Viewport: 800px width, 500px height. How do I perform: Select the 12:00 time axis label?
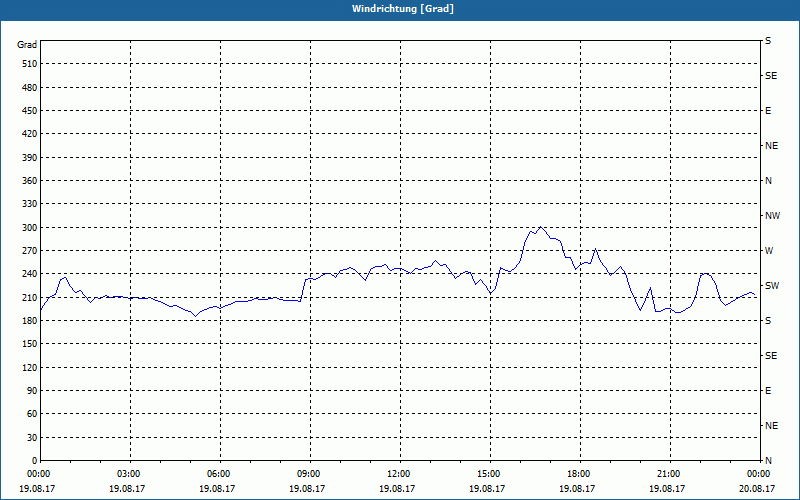pos(399,474)
